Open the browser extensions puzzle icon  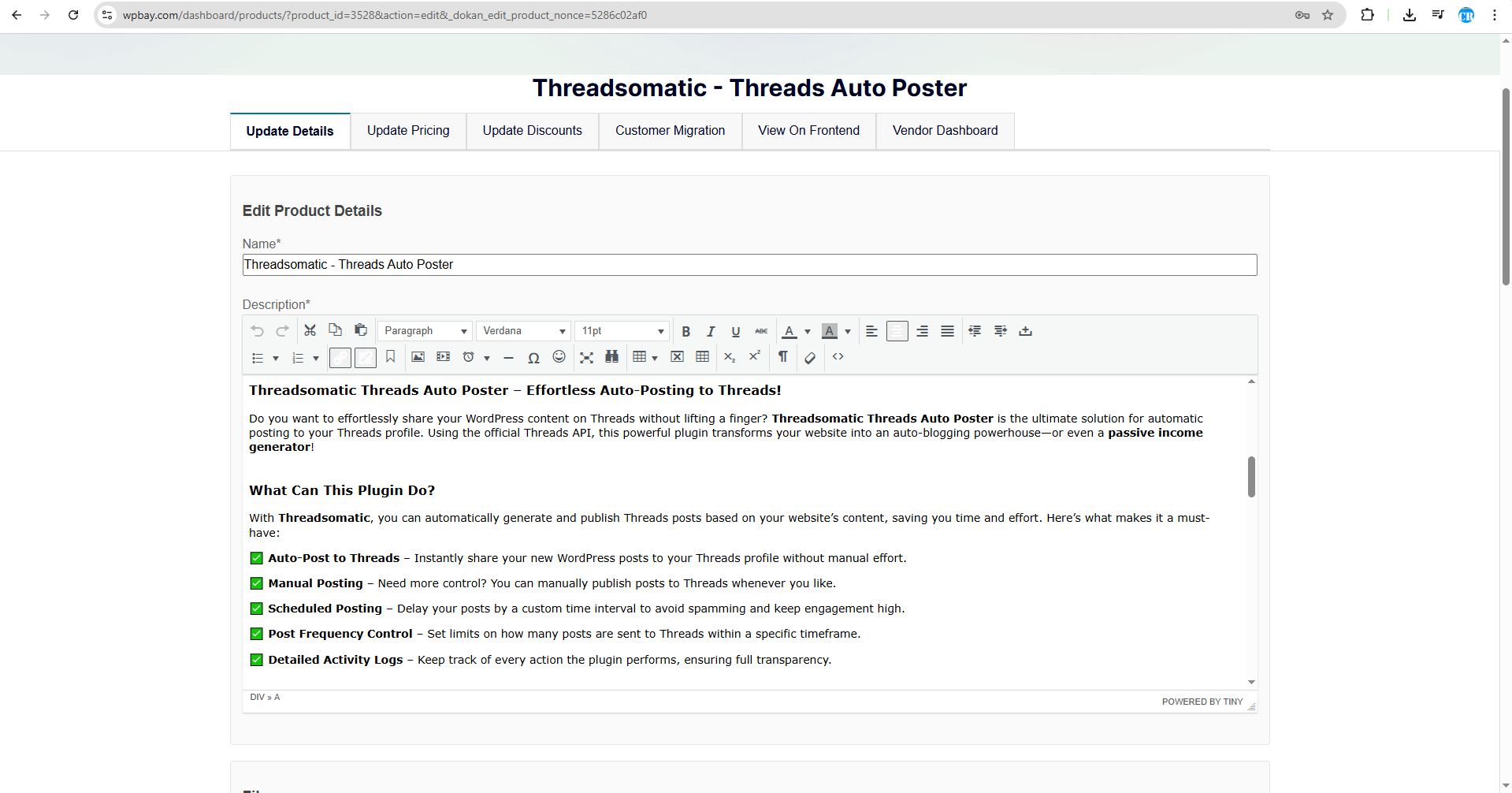click(1367, 15)
